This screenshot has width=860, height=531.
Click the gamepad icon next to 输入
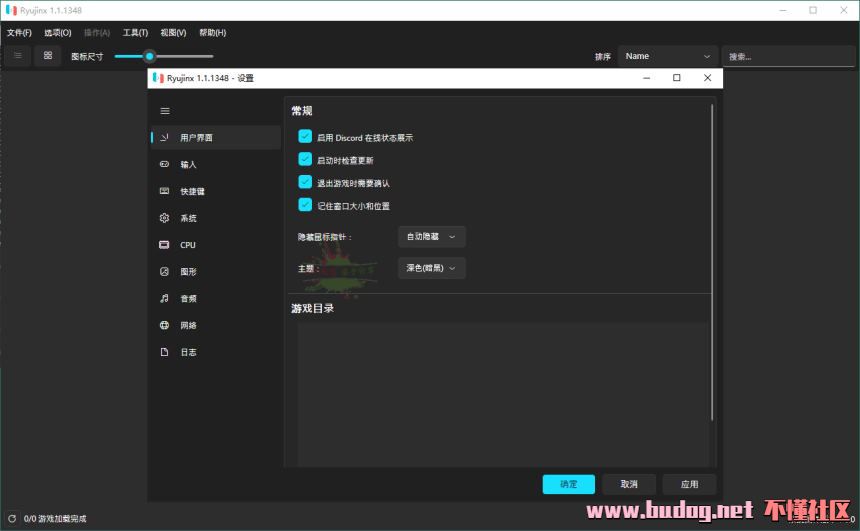(x=164, y=164)
